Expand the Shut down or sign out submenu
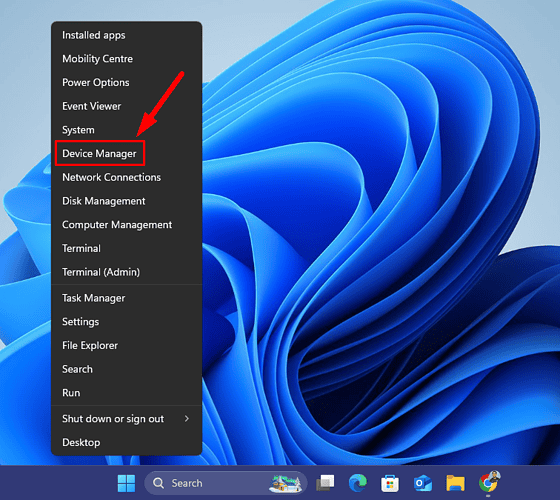Image resolution: width=560 pixels, height=500 pixels. point(127,419)
